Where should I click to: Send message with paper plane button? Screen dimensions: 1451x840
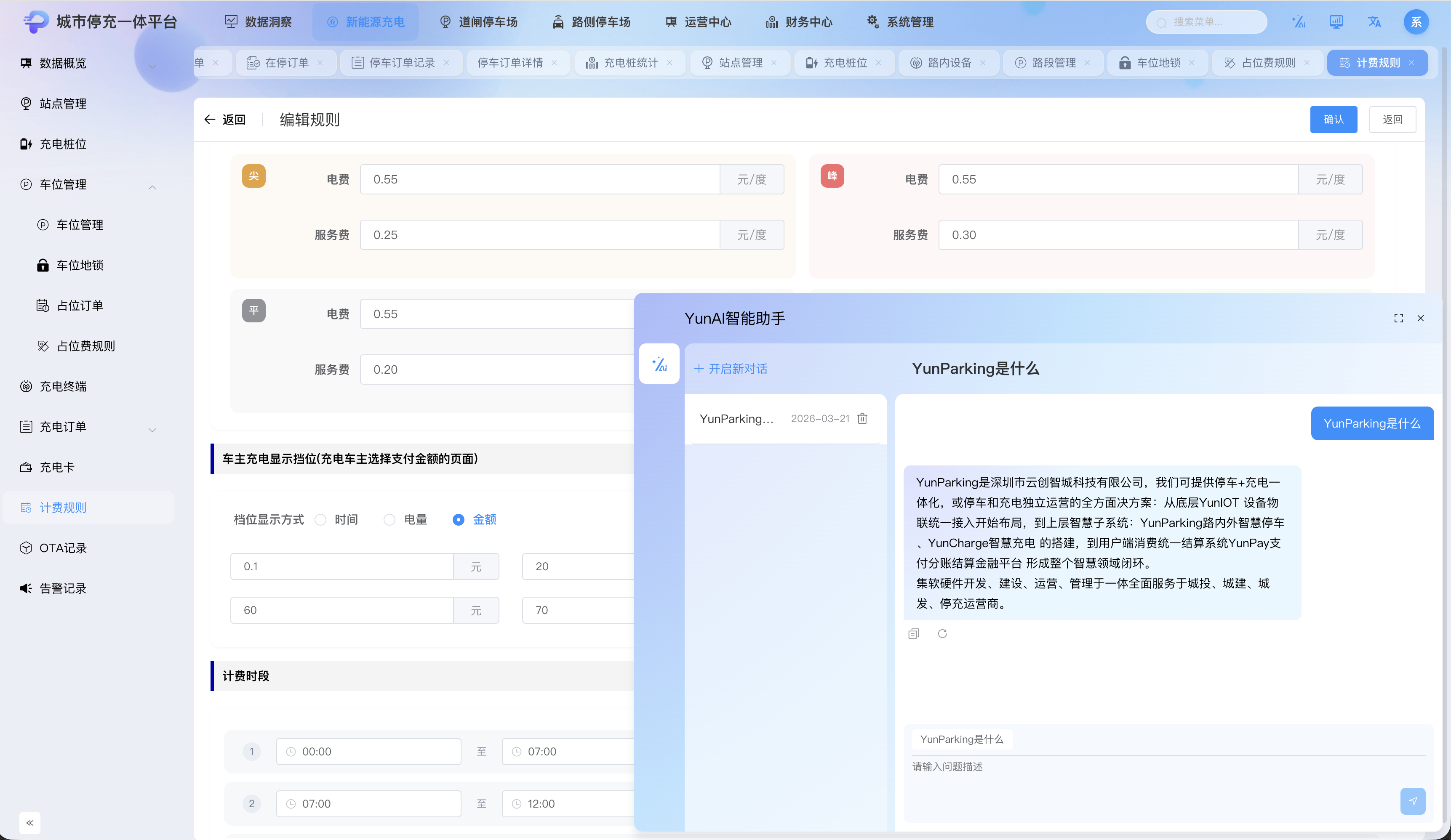[x=1412, y=801]
